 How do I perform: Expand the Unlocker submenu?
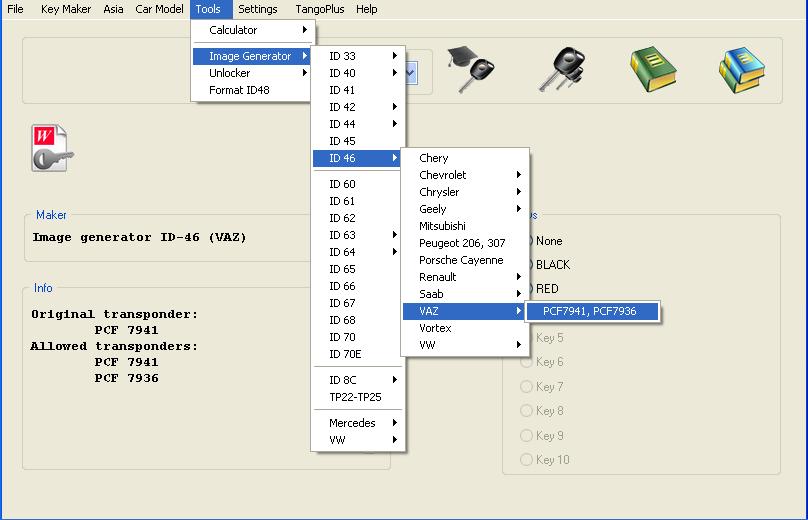pyautogui.click(x=252, y=73)
